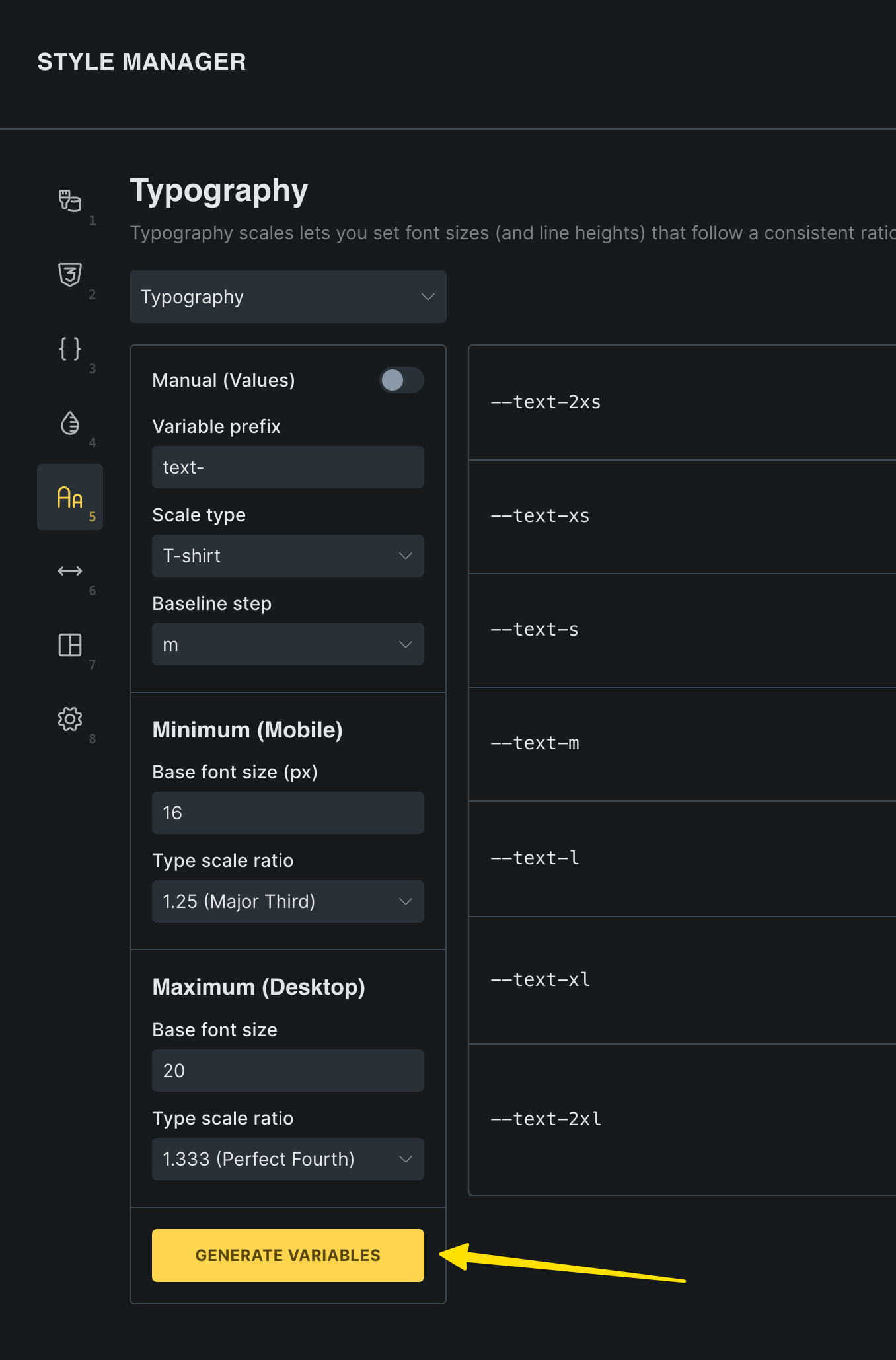Click the Variable prefix input field
The height and width of the screenshot is (1360, 896).
(x=287, y=467)
